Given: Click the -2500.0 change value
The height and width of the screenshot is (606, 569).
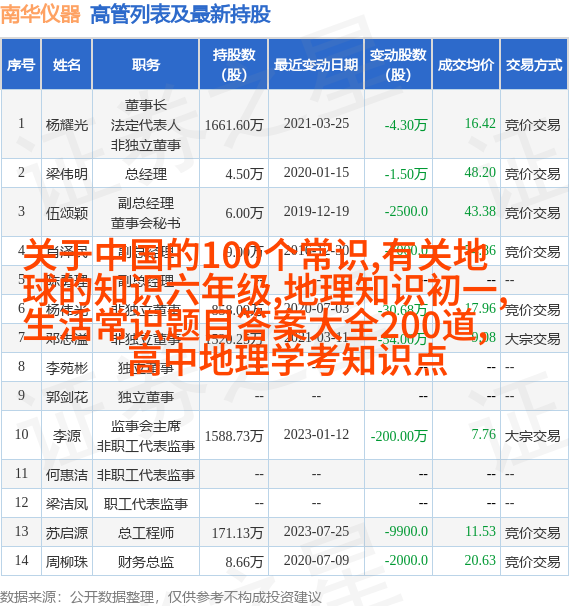Looking at the screenshot, I should 406,211.
